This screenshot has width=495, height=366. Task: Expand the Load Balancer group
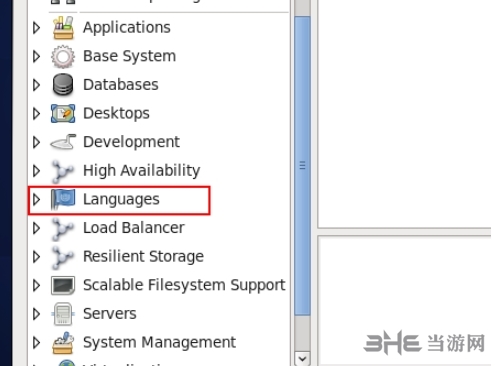tap(37, 228)
